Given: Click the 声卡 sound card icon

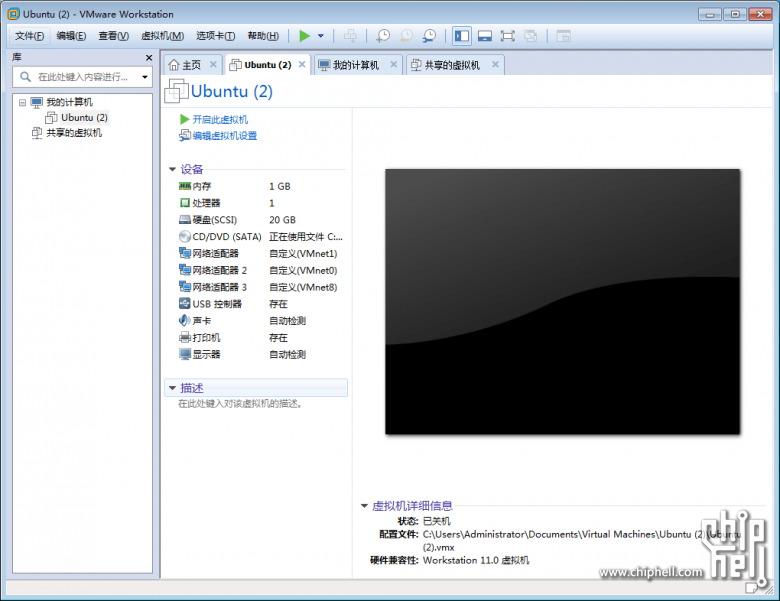Looking at the screenshot, I should pyautogui.click(x=185, y=320).
